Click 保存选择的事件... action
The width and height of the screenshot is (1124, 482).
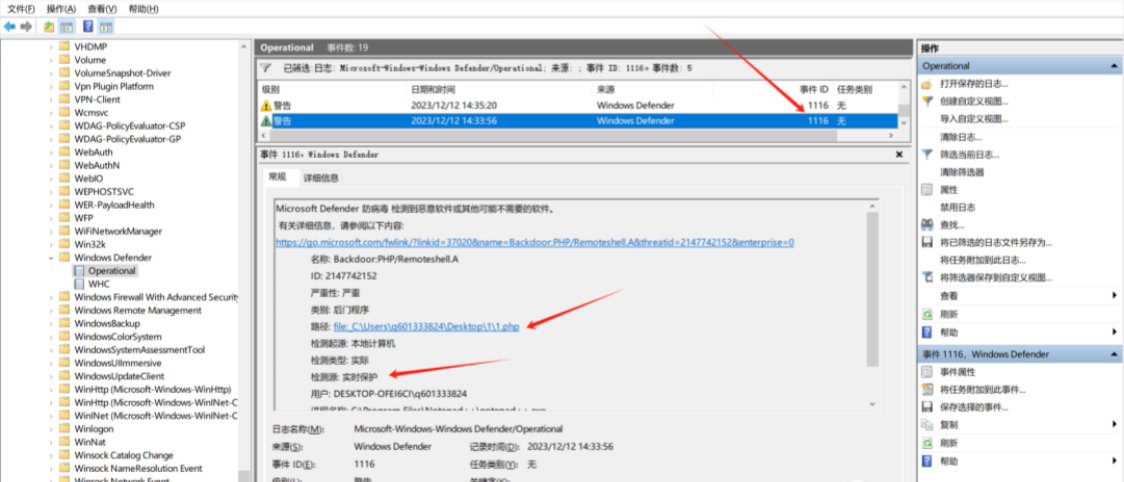click(x=974, y=407)
